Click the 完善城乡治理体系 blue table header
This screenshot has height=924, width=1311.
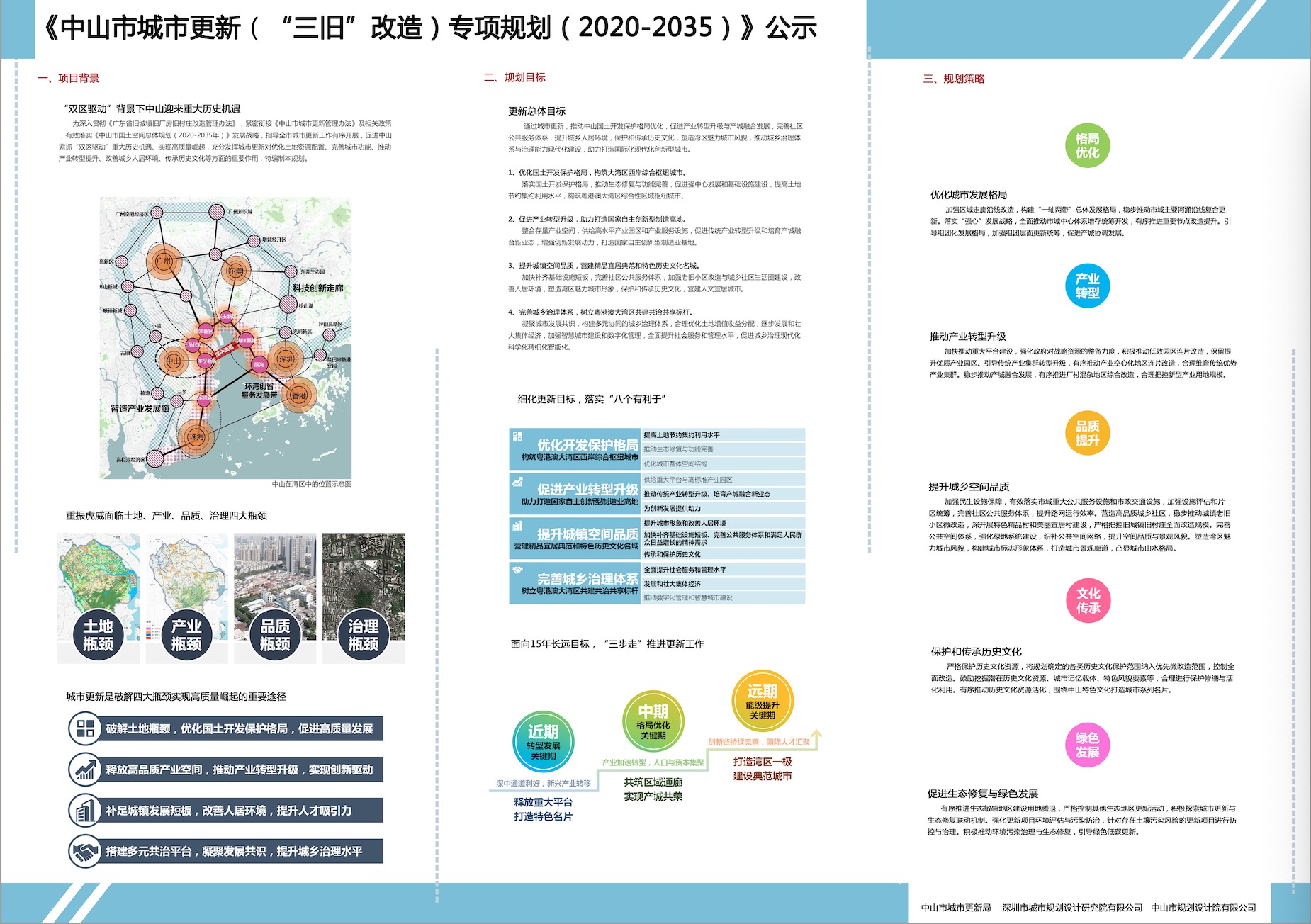(x=575, y=582)
